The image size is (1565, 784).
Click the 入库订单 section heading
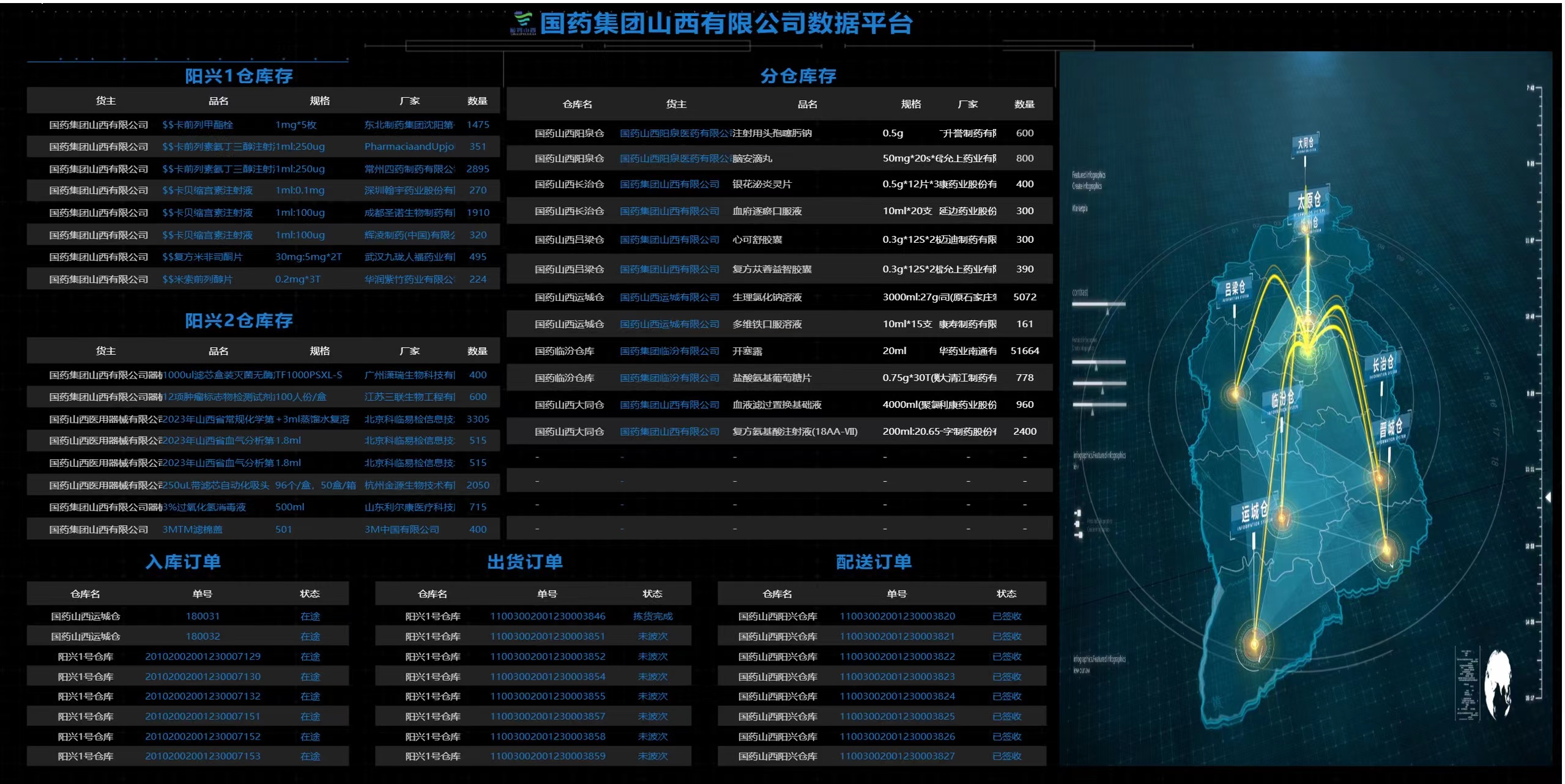pyautogui.click(x=183, y=562)
